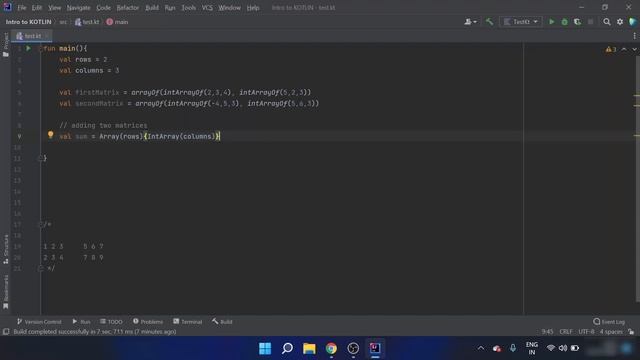Open OBS Studio from taskbar
Viewport: 640px width, 360px height.
tap(353, 348)
